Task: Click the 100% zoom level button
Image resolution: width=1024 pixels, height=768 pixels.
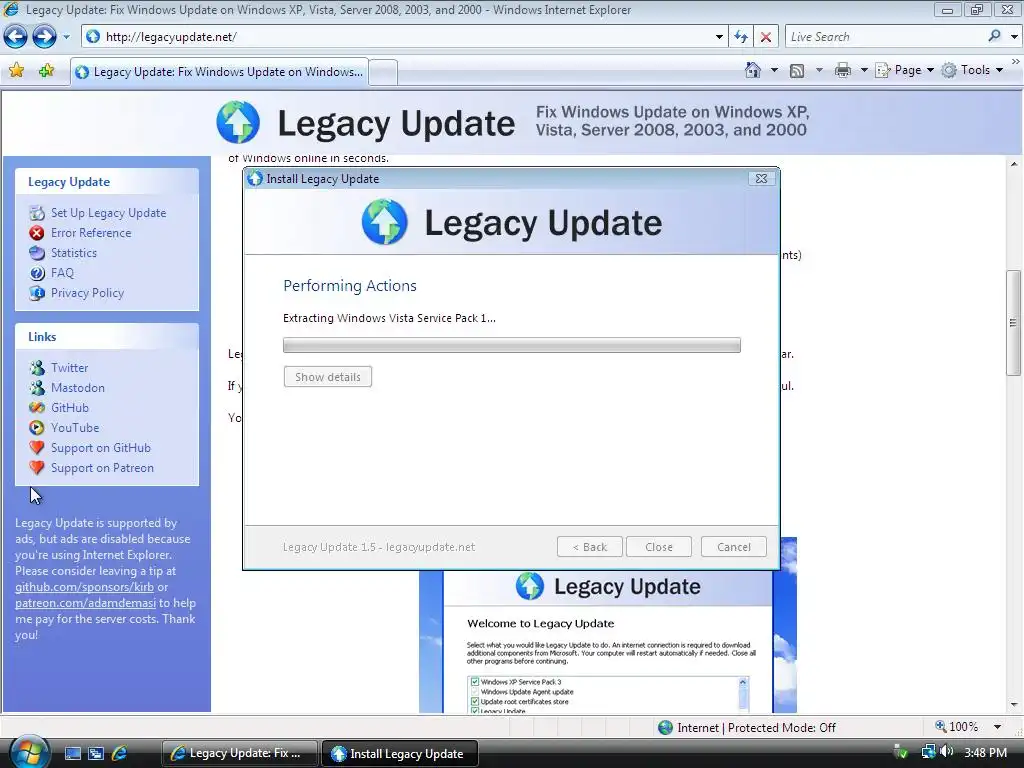Action: click(x=957, y=727)
